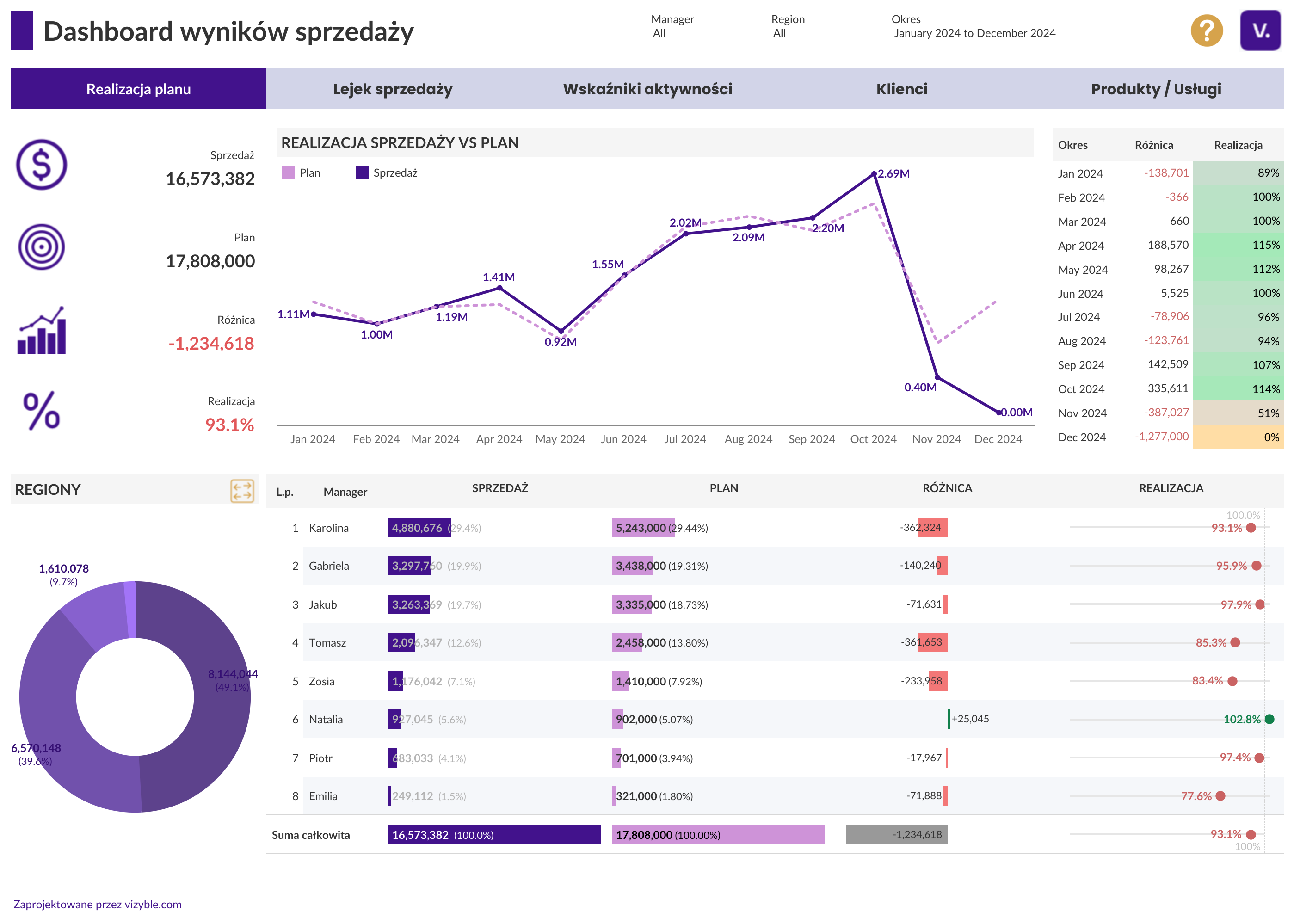Screen dimensions: 1294x924
Task: Sort by the PLAN column header
Action: click(723, 488)
